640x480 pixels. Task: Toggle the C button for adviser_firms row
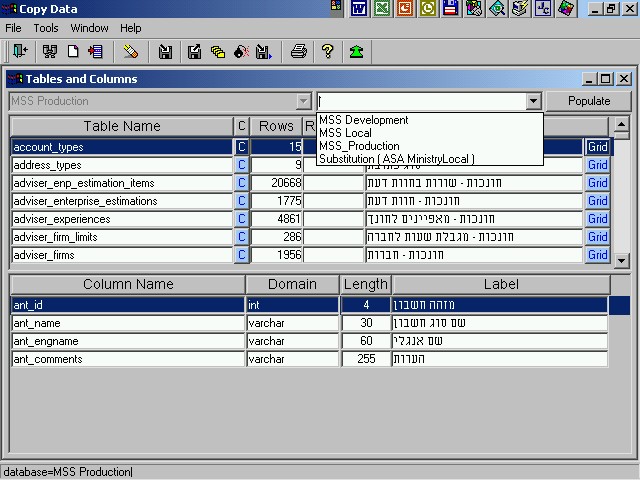(x=241, y=255)
